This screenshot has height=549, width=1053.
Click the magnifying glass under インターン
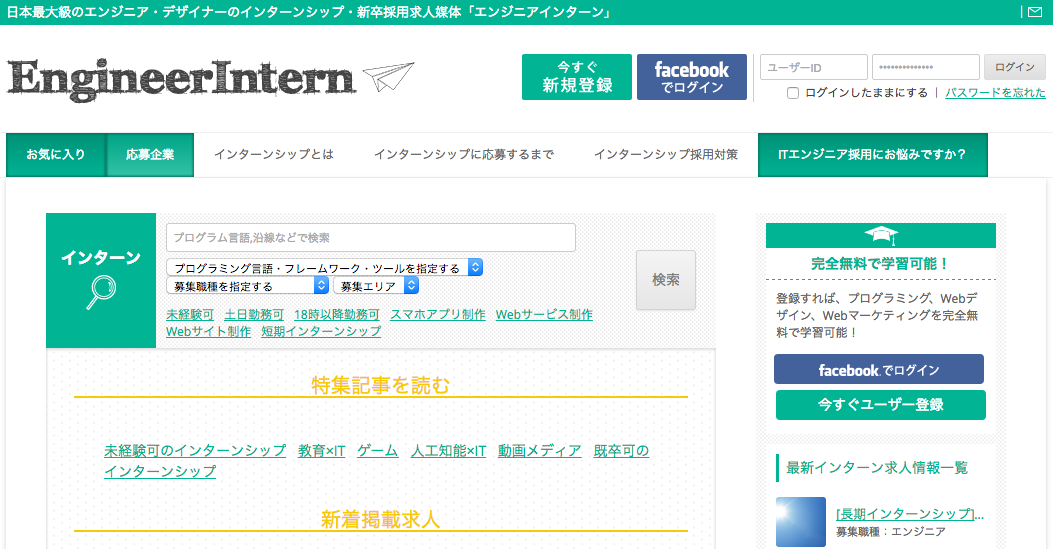pos(101,292)
